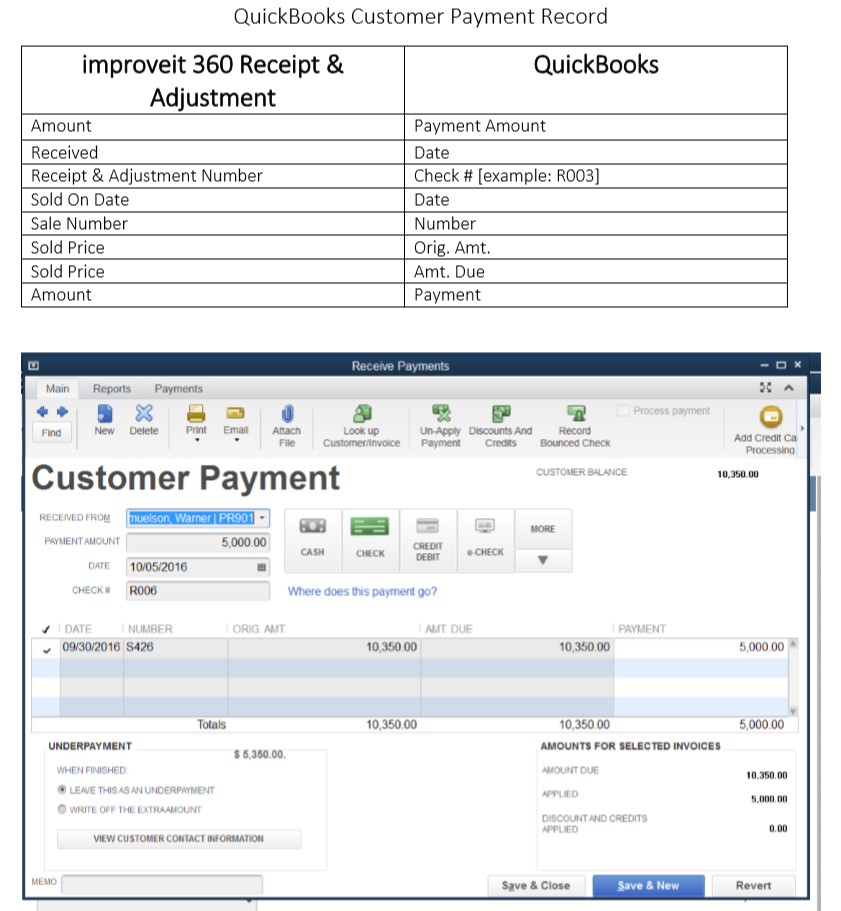The height and width of the screenshot is (911, 841).
Task: Expand the MORE payment methods arrow
Action: pos(543,560)
